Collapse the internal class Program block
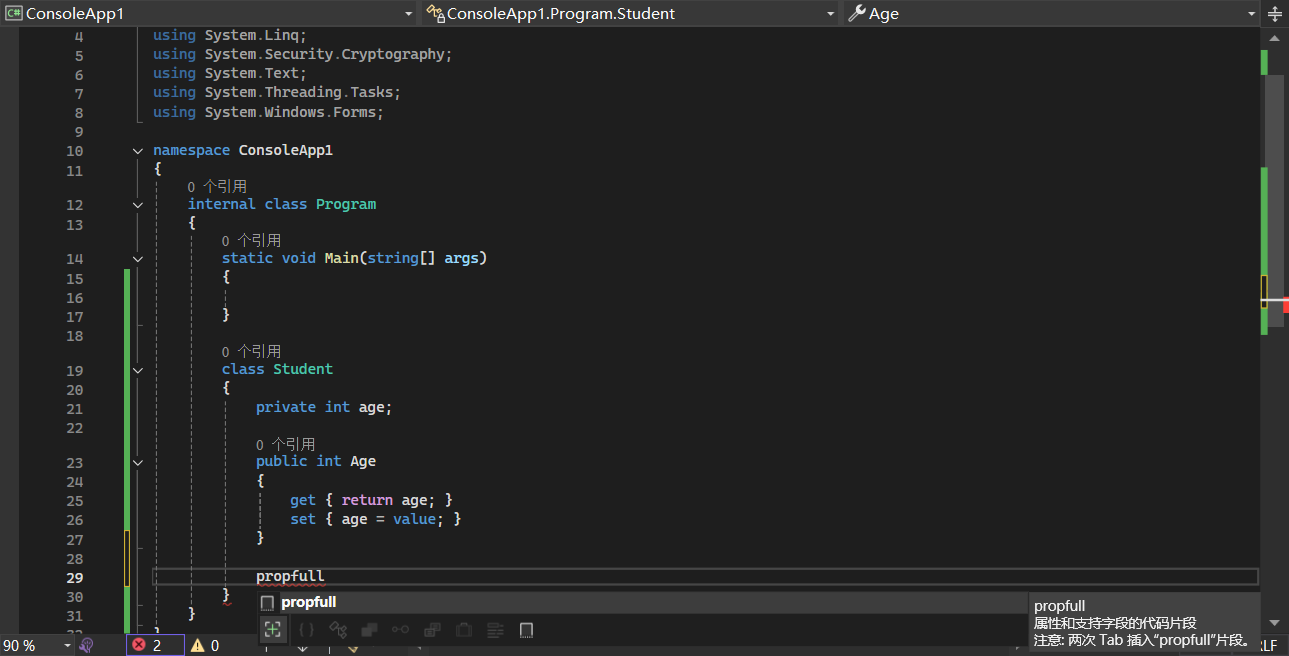This screenshot has height=656, width=1289. tap(138, 204)
